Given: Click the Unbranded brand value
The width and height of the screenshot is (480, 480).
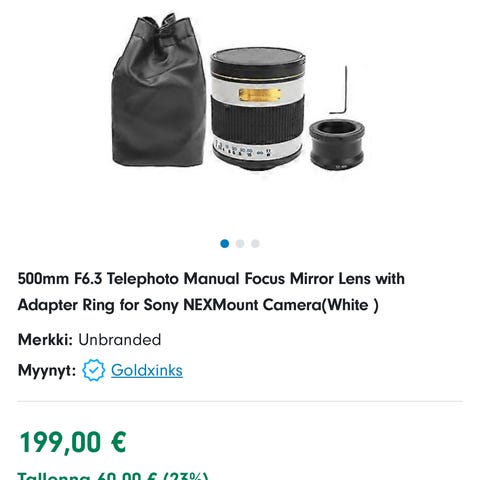Looking at the screenshot, I should [119, 340].
